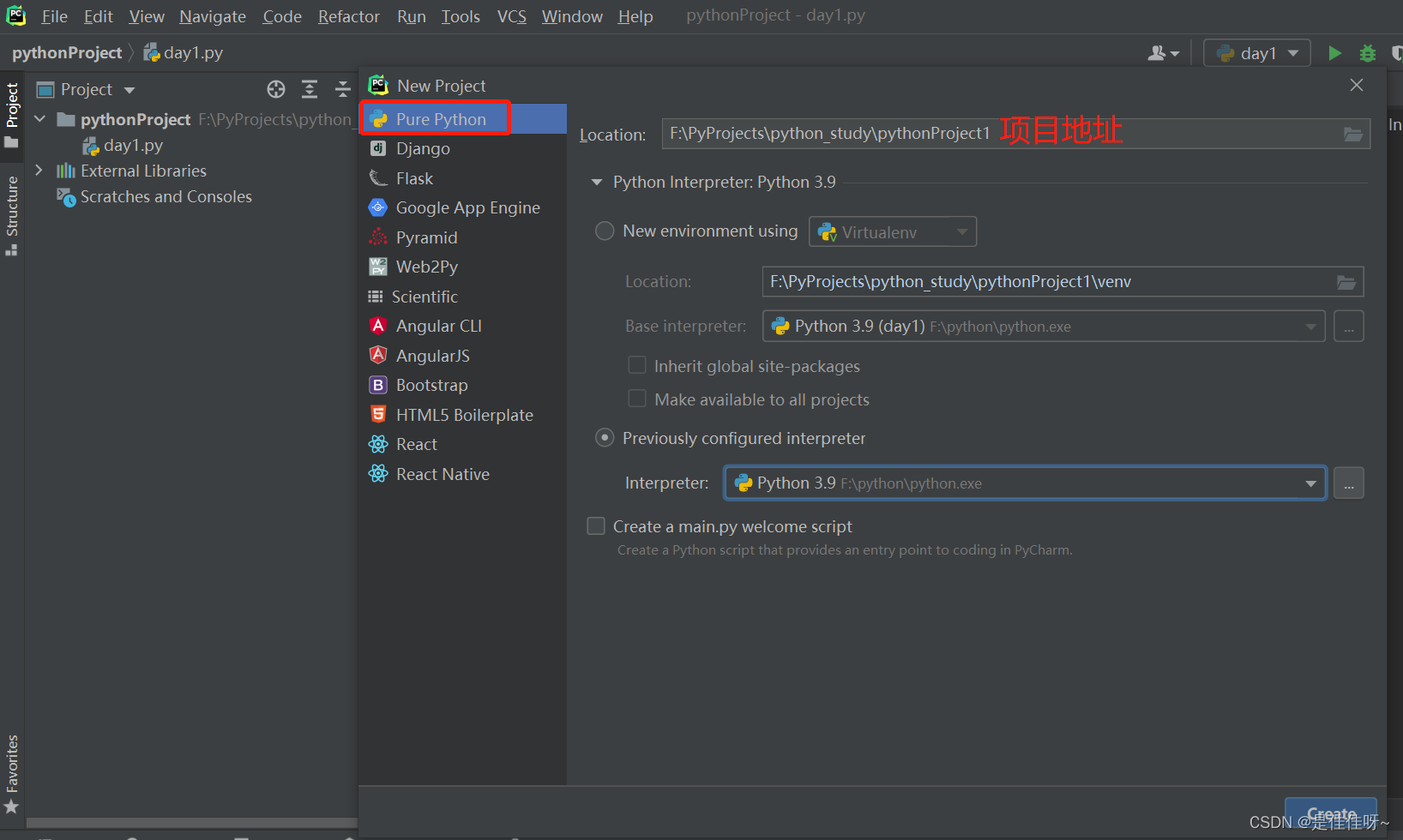
Task: Click pythonProject breadcrumb in navigation bar
Action: click(67, 53)
